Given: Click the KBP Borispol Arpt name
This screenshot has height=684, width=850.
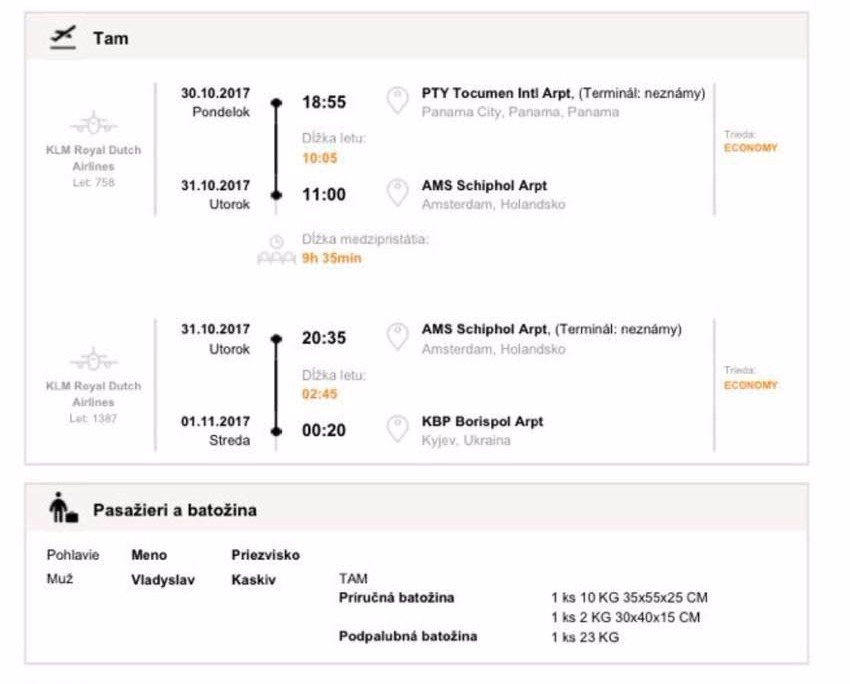Looking at the screenshot, I should click(x=482, y=421).
